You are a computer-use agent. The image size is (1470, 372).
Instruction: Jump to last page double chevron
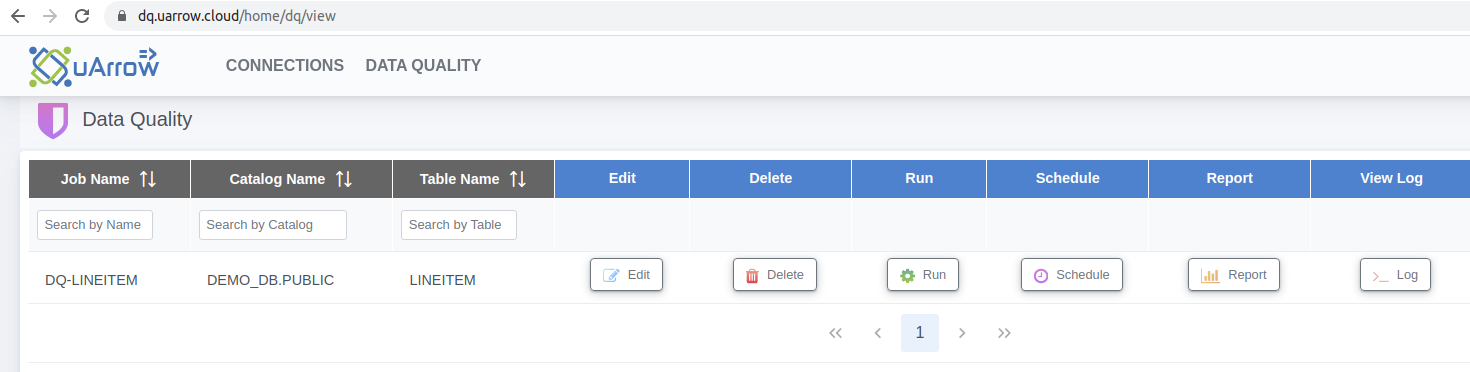[x=1005, y=333]
